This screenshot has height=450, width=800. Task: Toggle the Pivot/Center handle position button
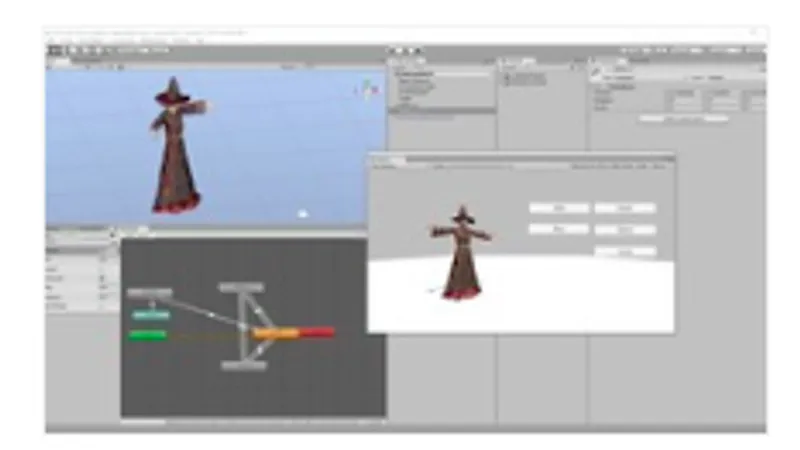pyautogui.click(x=131, y=51)
